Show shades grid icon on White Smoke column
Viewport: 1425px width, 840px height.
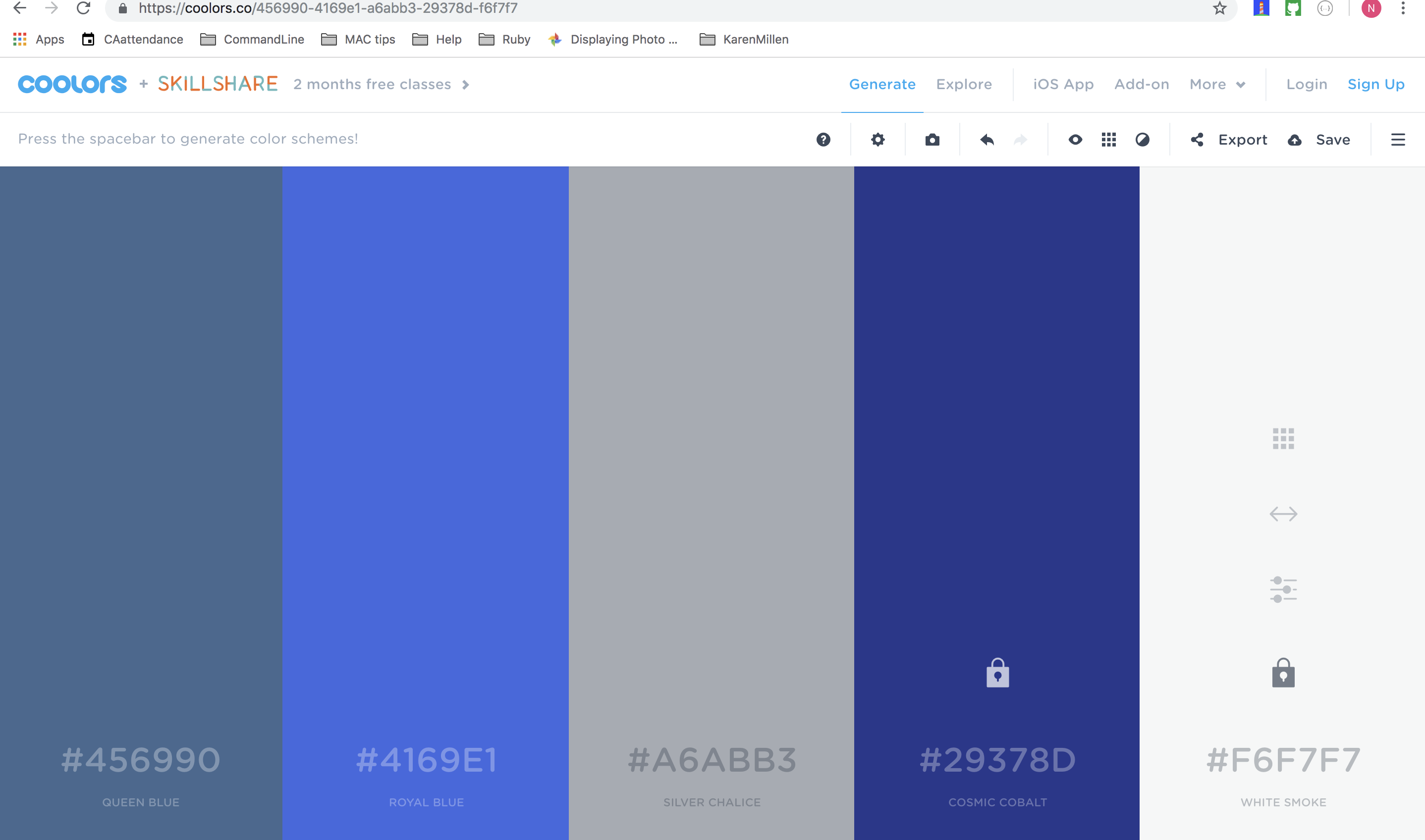pyautogui.click(x=1283, y=439)
